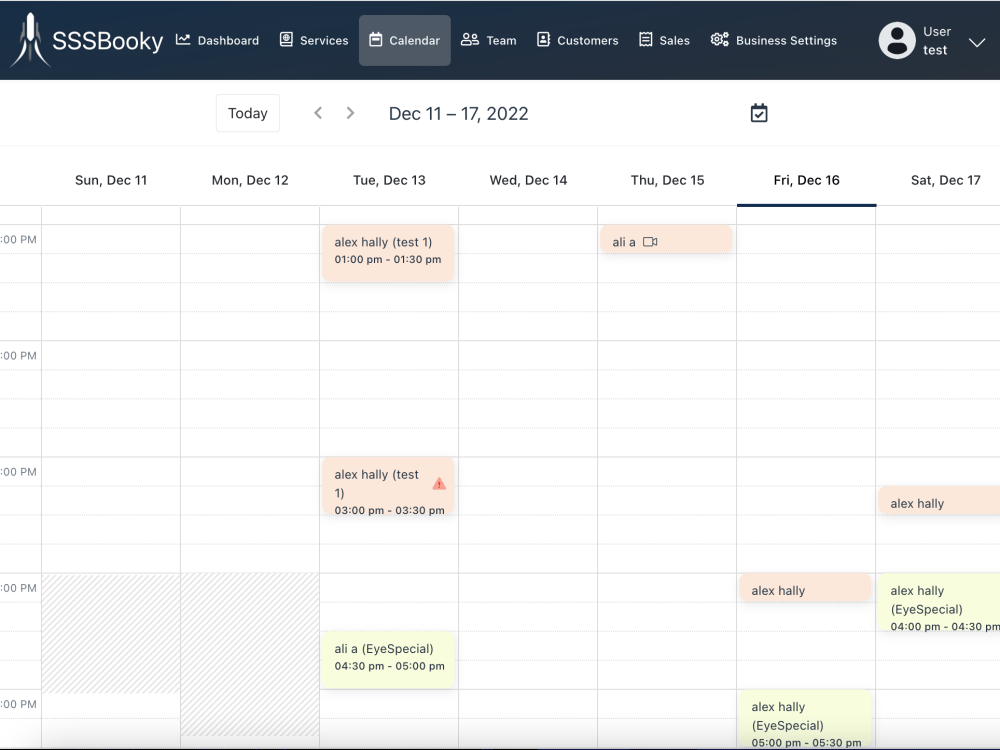Open alex hally (EyeSpecial) 04:00 pm Saturday appointment

[939, 602]
